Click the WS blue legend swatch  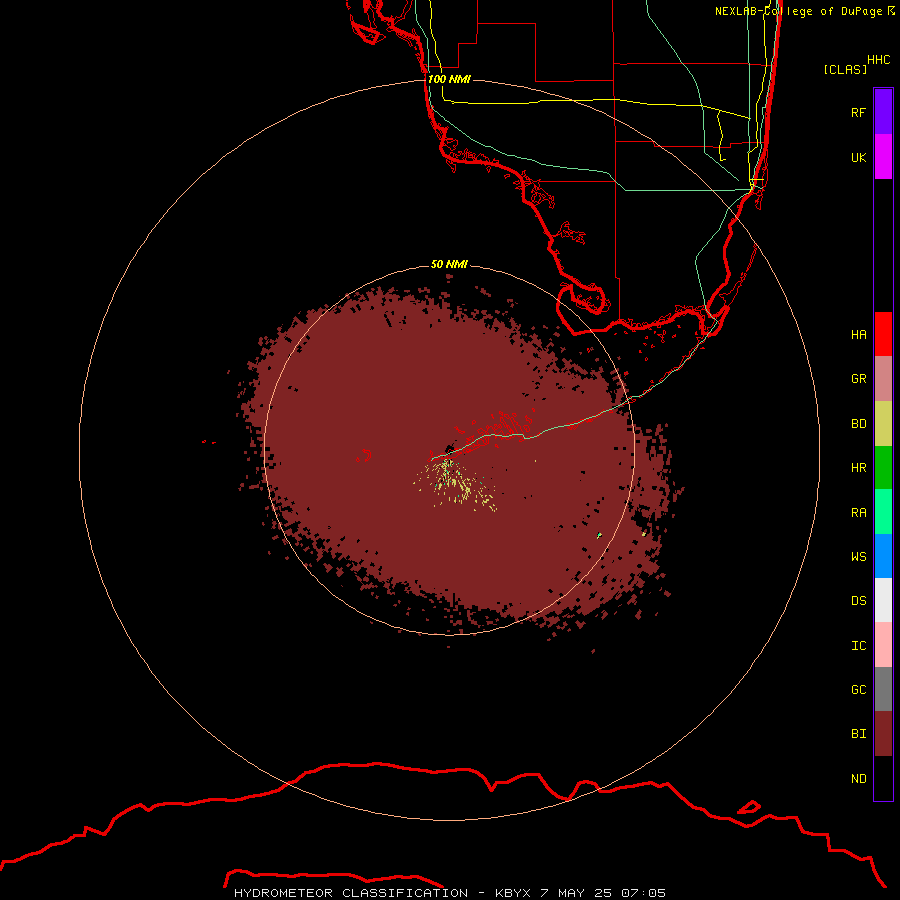click(883, 556)
